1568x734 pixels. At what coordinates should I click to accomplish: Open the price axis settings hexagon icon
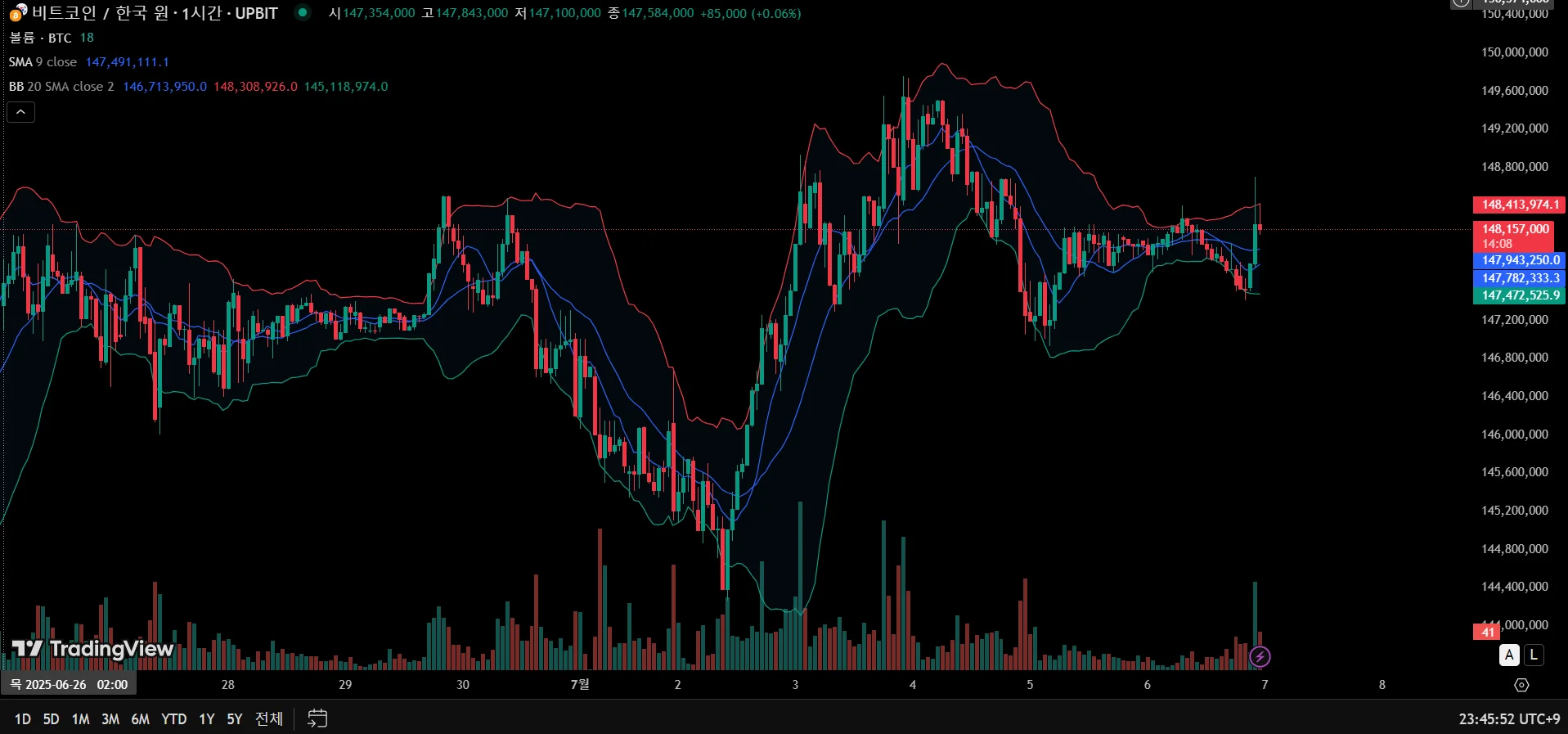[1521, 685]
